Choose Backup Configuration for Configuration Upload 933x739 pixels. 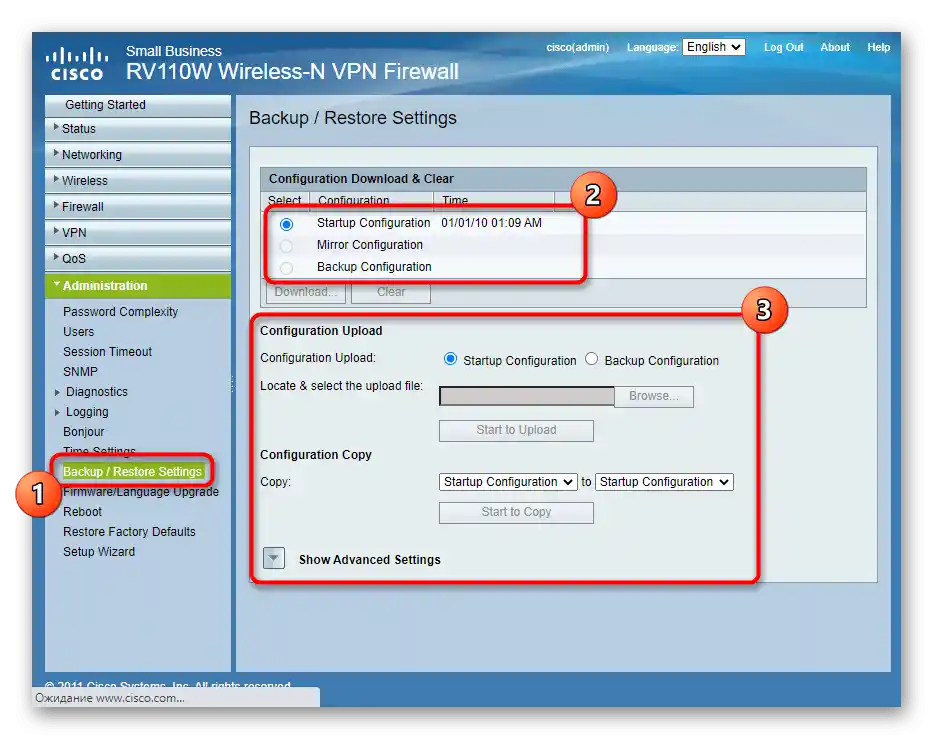(x=591, y=359)
